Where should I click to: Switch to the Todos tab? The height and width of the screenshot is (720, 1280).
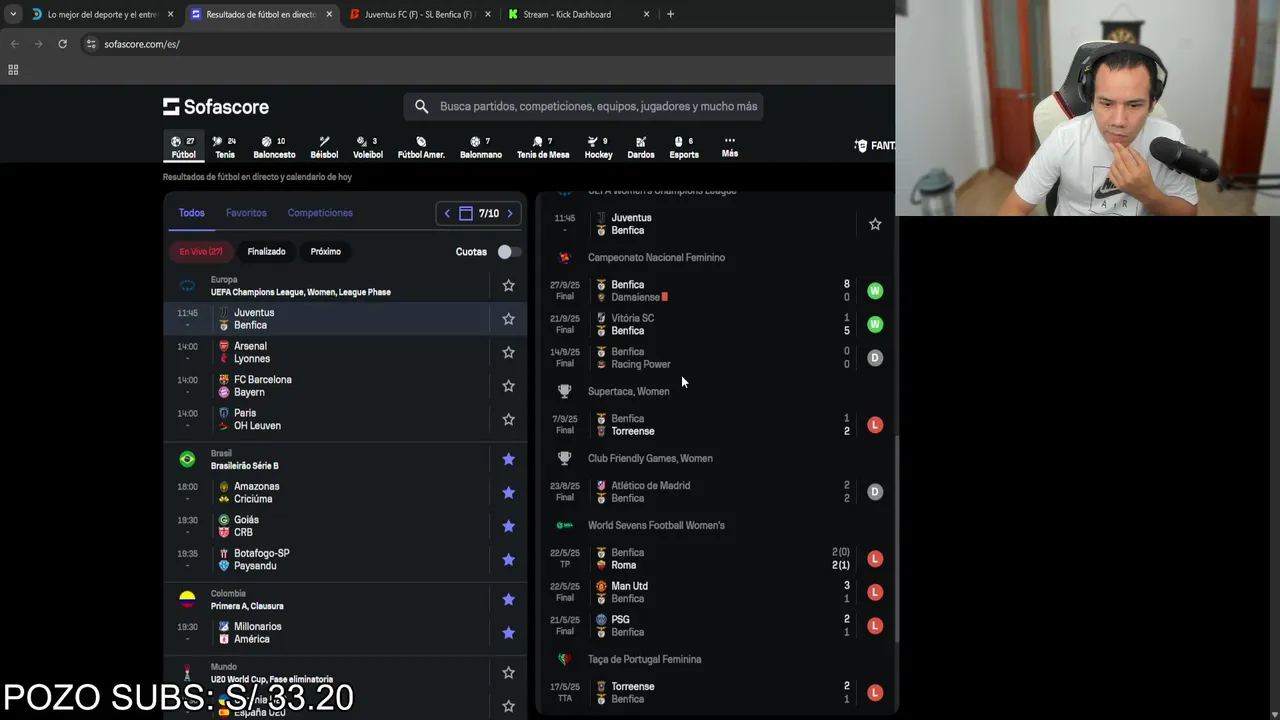pos(191,213)
